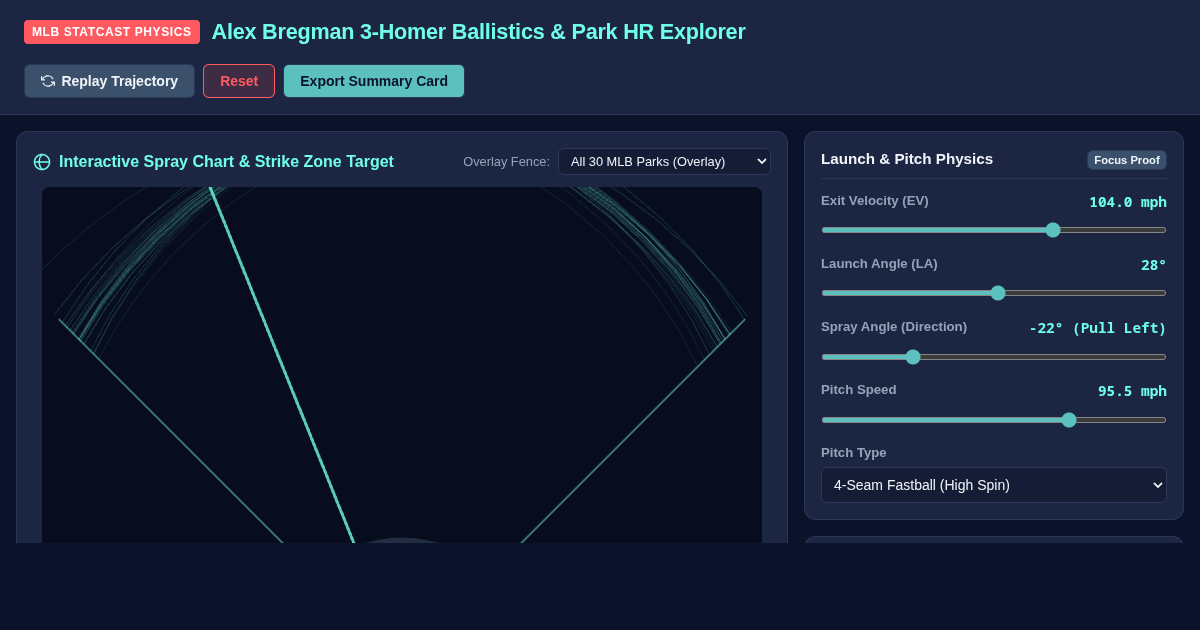Click the Interactive Spray Chart heading

click(x=226, y=162)
